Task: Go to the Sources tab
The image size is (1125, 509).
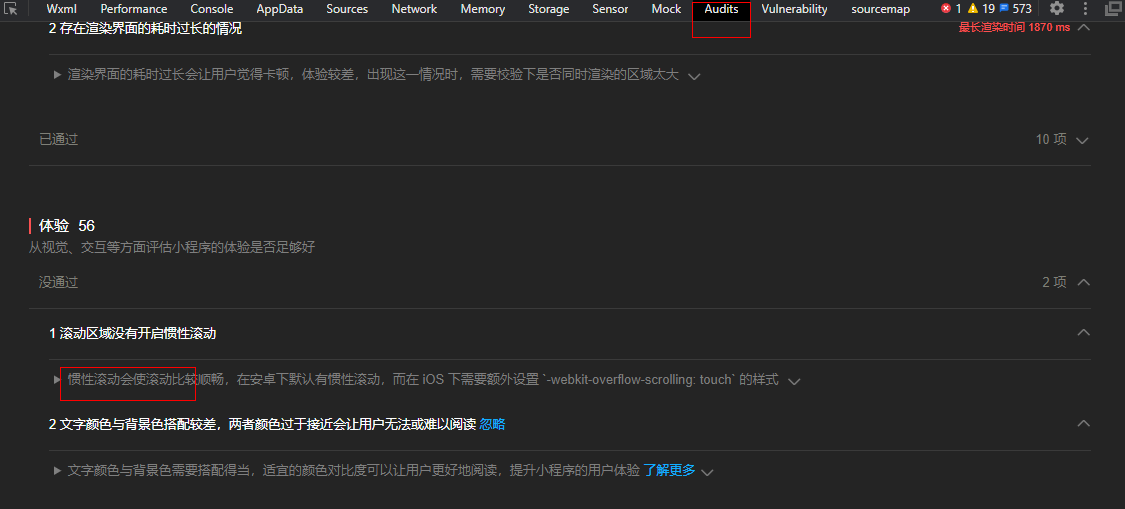Action: (x=347, y=9)
